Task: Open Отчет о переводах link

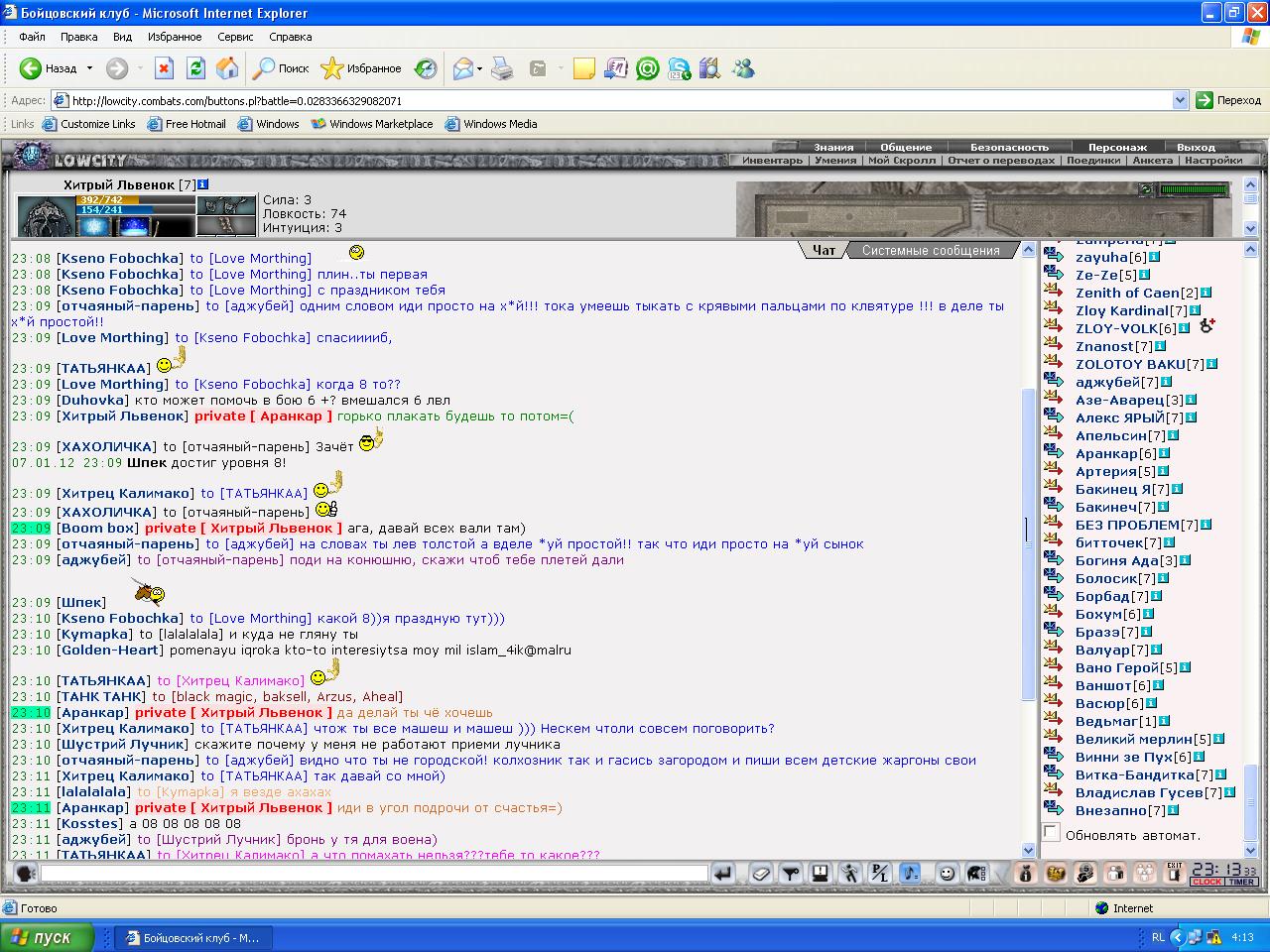Action: pos(1001,160)
